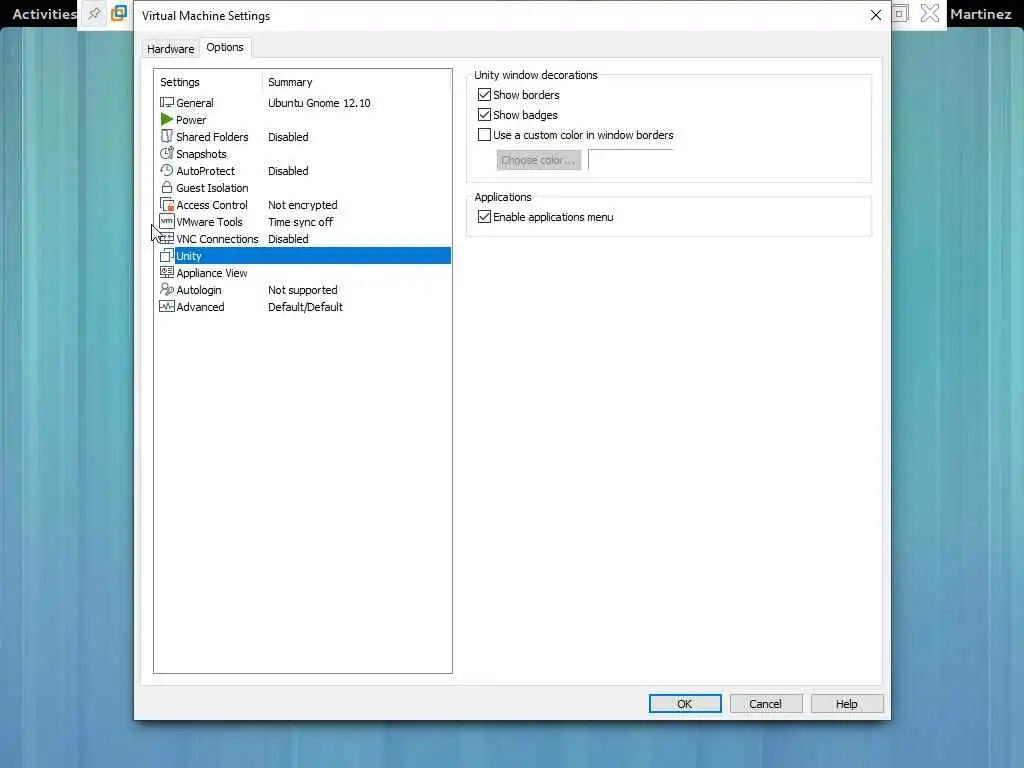Toggle Enable applications menu checkbox
1024x768 pixels.
(484, 217)
